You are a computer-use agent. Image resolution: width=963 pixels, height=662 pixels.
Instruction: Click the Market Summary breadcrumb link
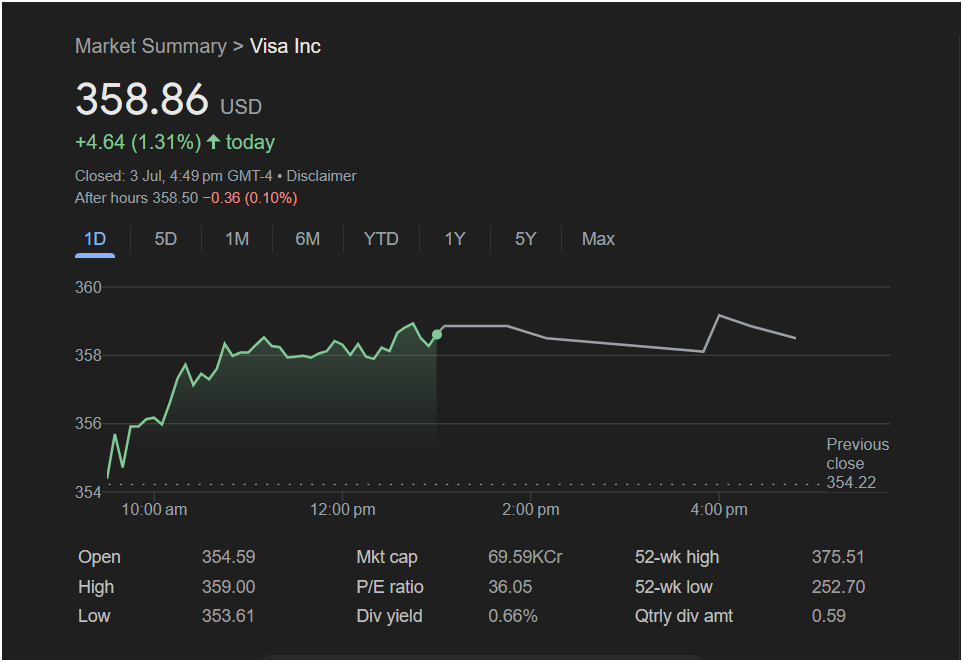(150, 46)
